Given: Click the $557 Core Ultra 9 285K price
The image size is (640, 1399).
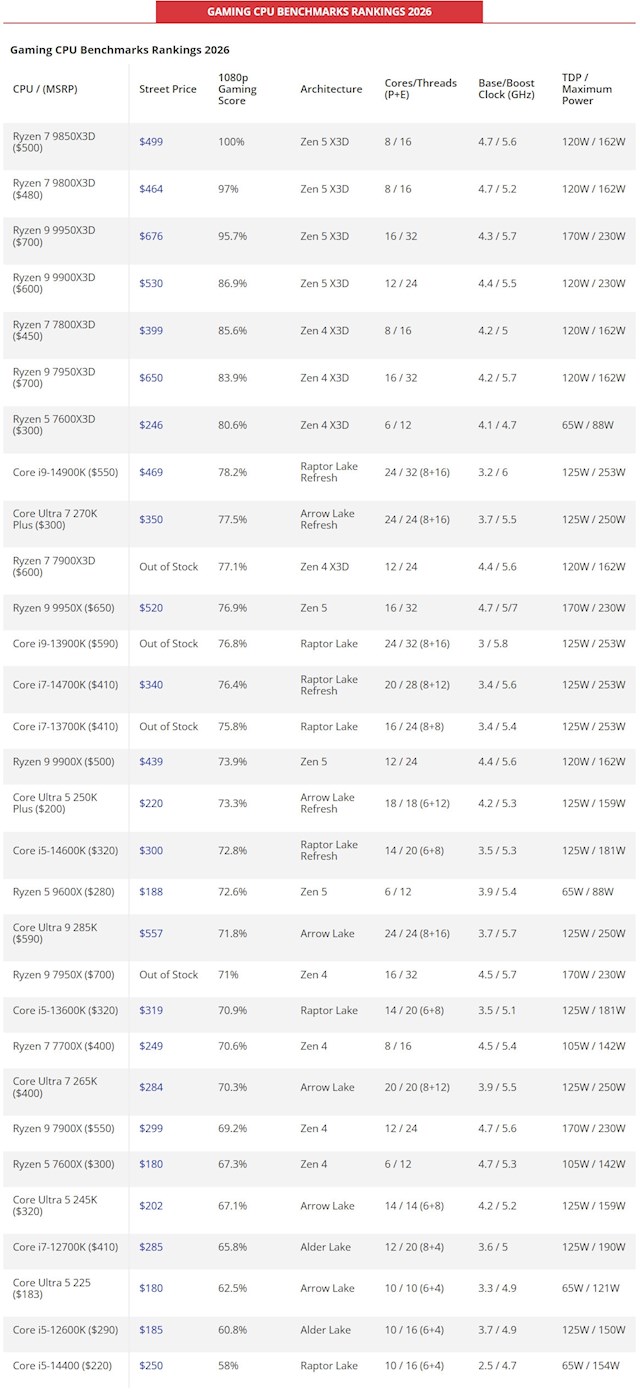Looking at the screenshot, I should pos(151,934).
